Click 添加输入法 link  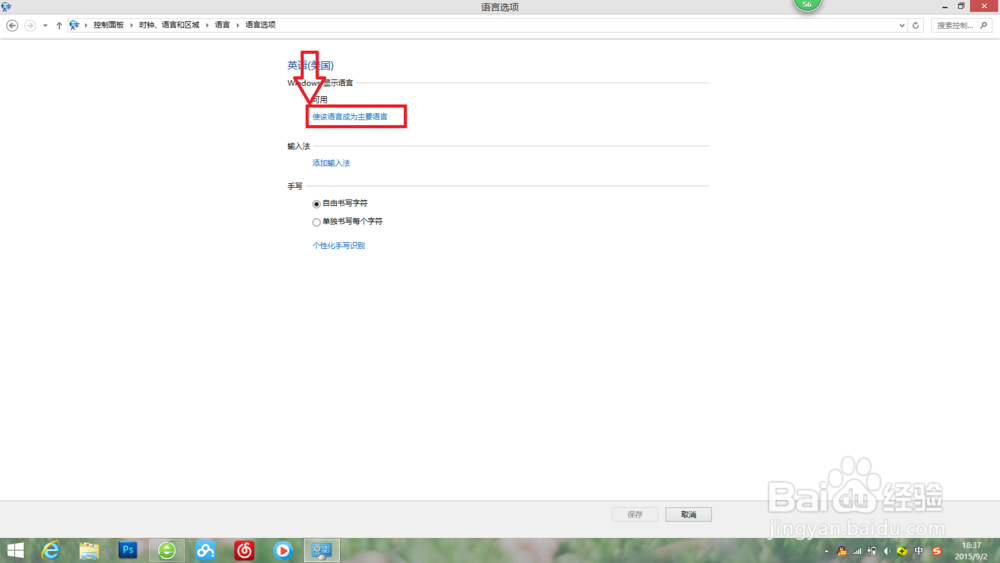(x=331, y=163)
